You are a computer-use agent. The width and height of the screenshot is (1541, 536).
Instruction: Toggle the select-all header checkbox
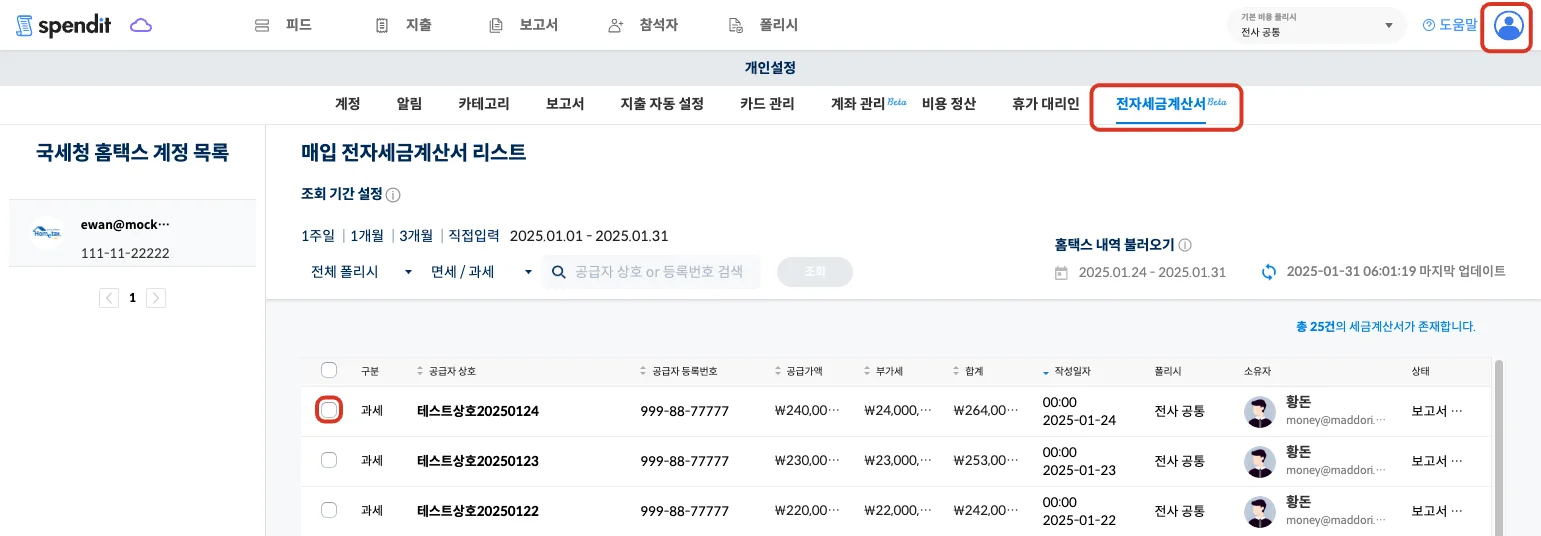(x=329, y=370)
